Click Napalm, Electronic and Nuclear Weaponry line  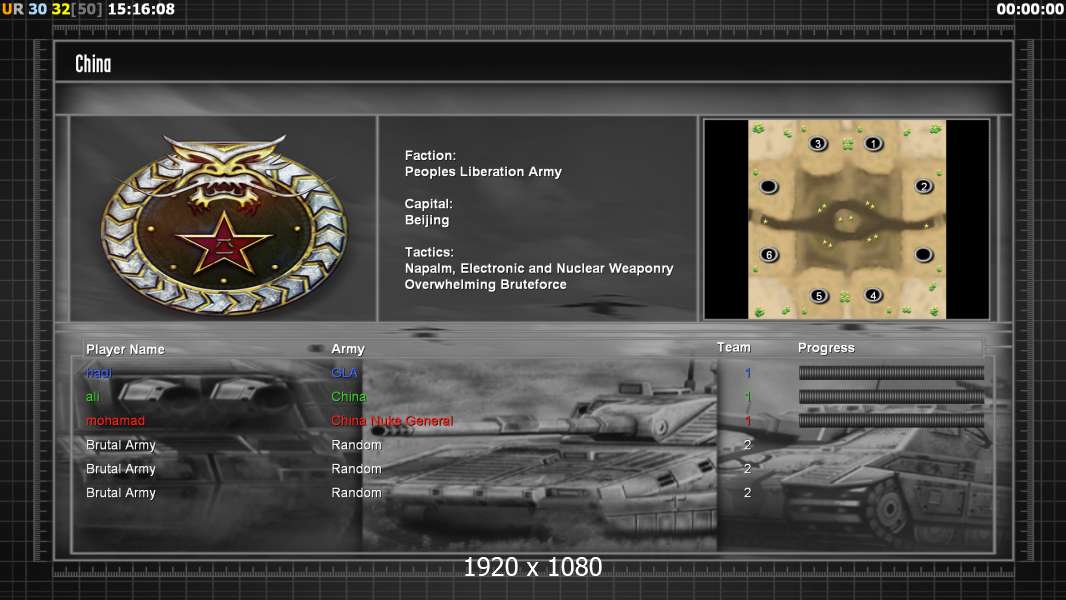coord(539,268)
